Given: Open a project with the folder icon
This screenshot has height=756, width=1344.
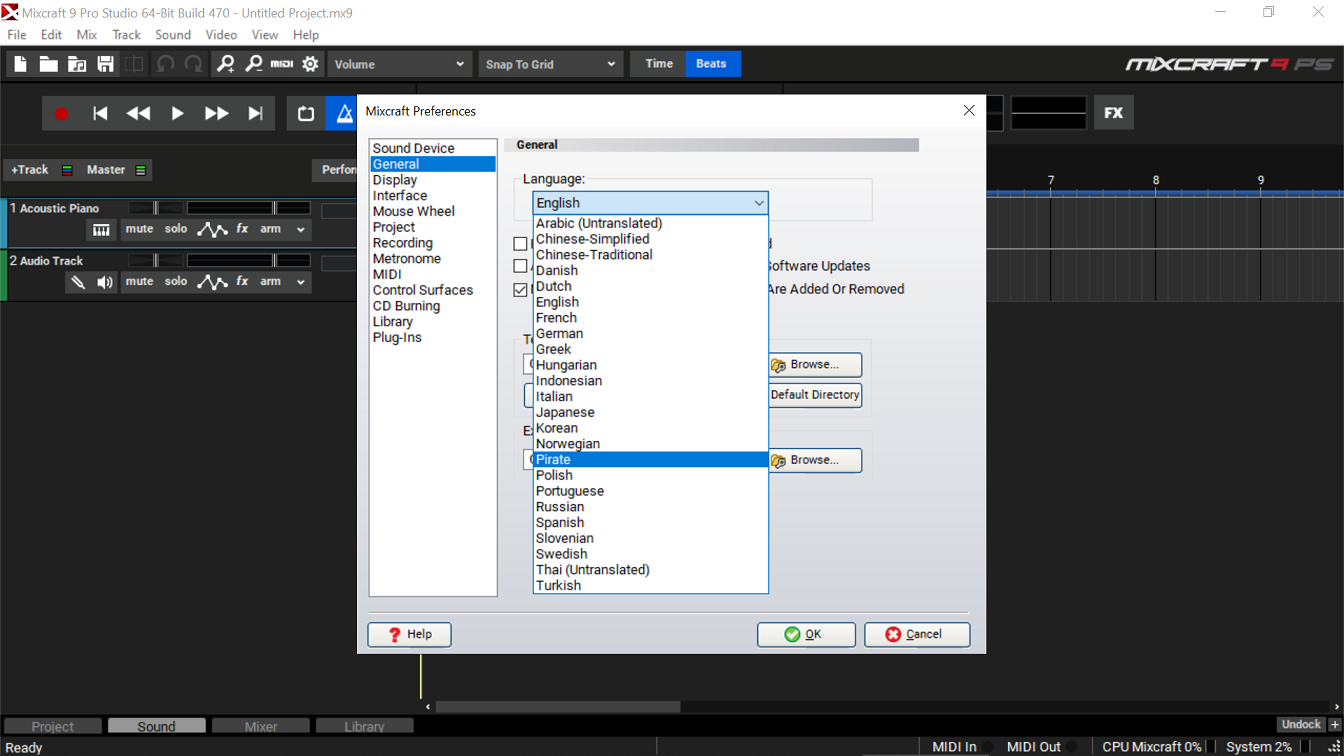Looking at the screenshot, I should (48, 64).
